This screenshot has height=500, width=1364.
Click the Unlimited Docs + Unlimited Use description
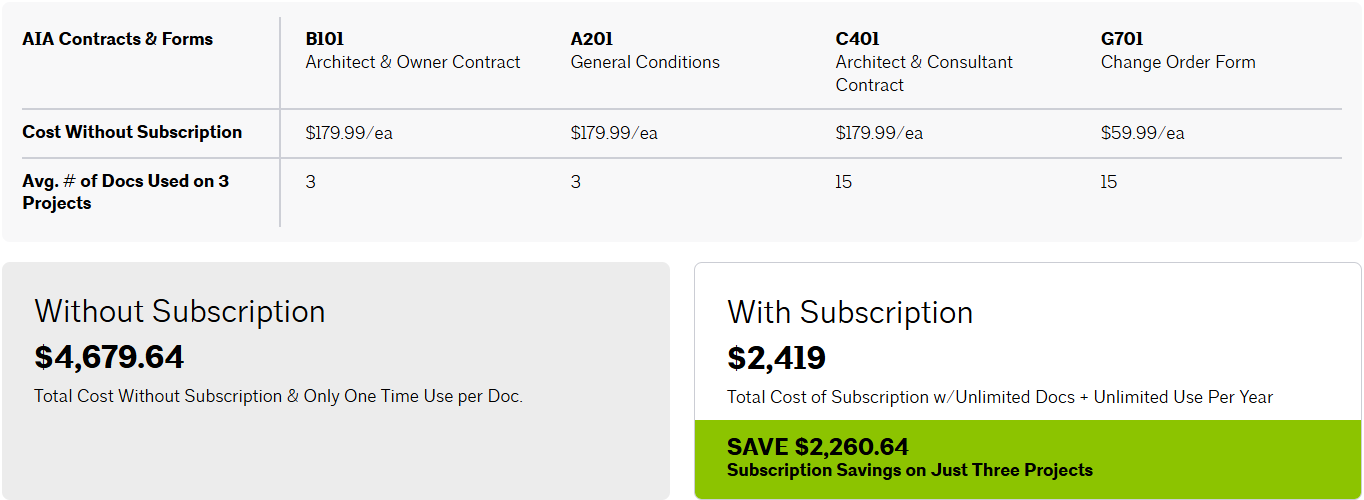[1000, 397]
